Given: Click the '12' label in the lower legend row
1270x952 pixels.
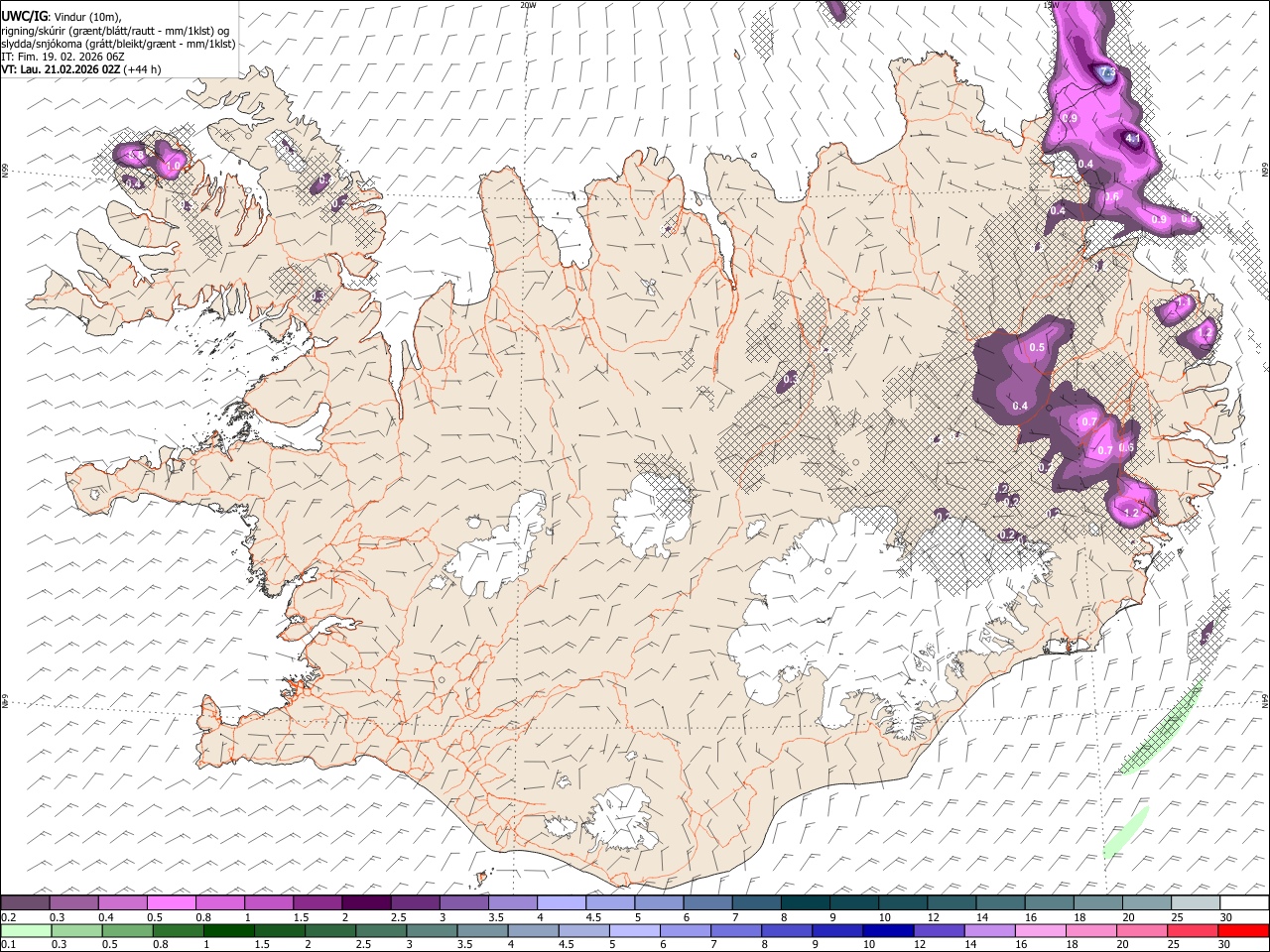Looking at the screenshot, I should (920, 945).
